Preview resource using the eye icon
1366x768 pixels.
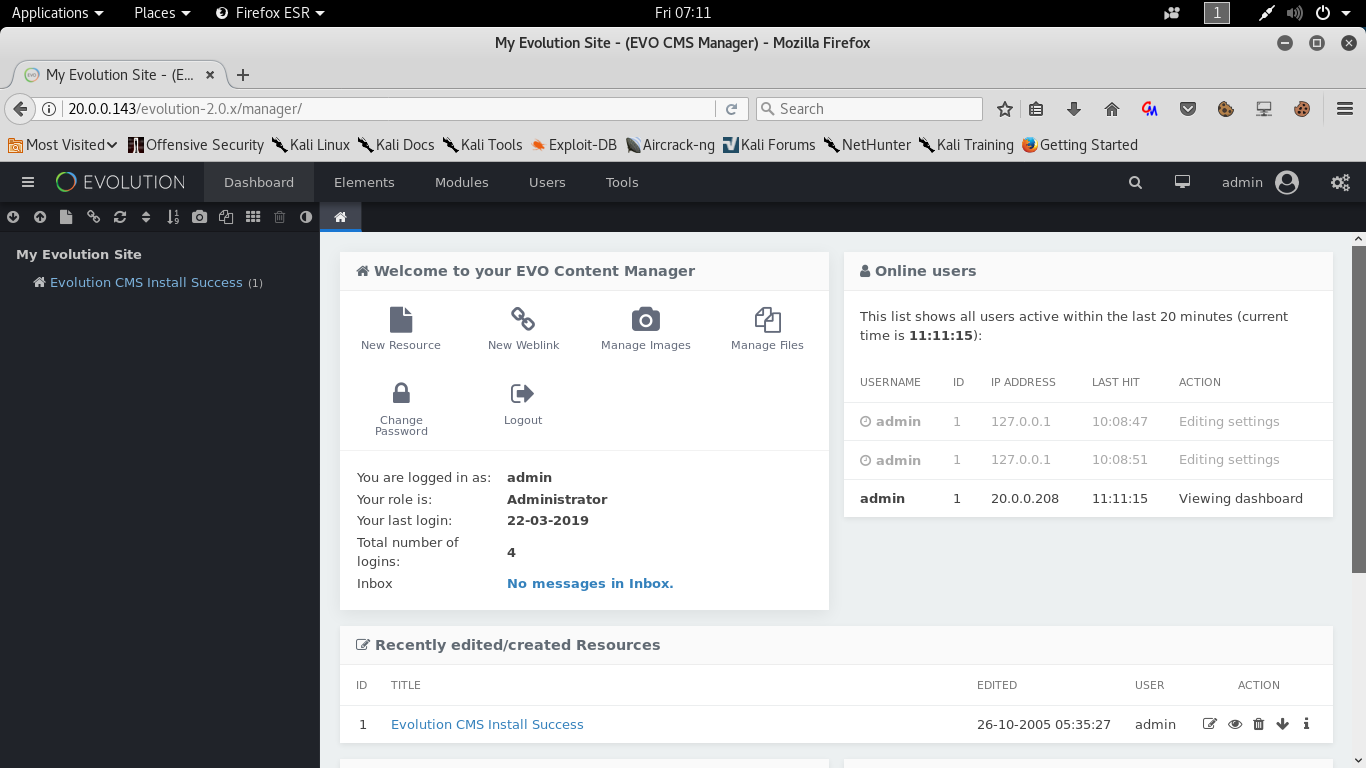tap(1235, 724)
